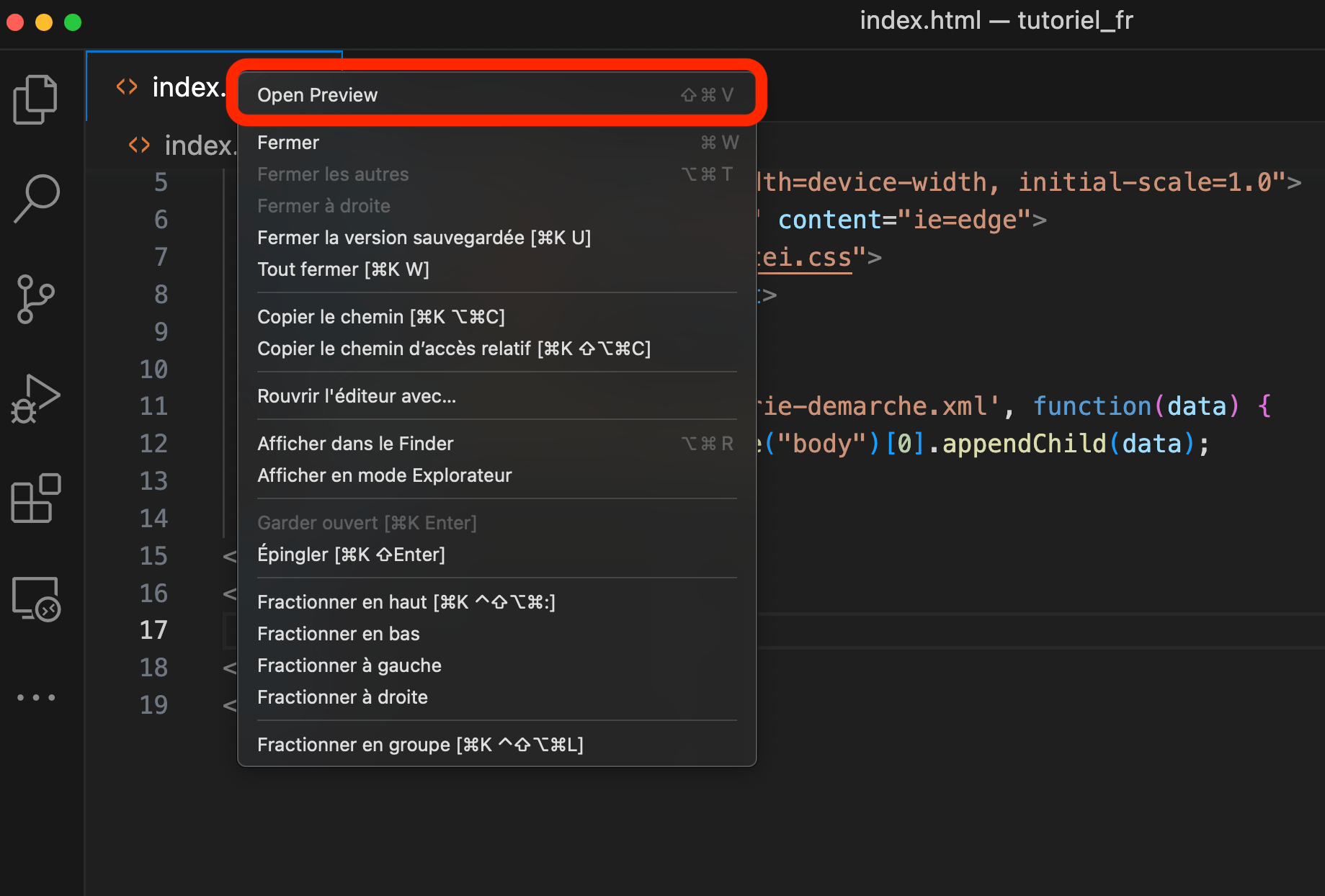The image size is (1325, 896).
Task: Open the Search panel
Action: tap(35, 199)
